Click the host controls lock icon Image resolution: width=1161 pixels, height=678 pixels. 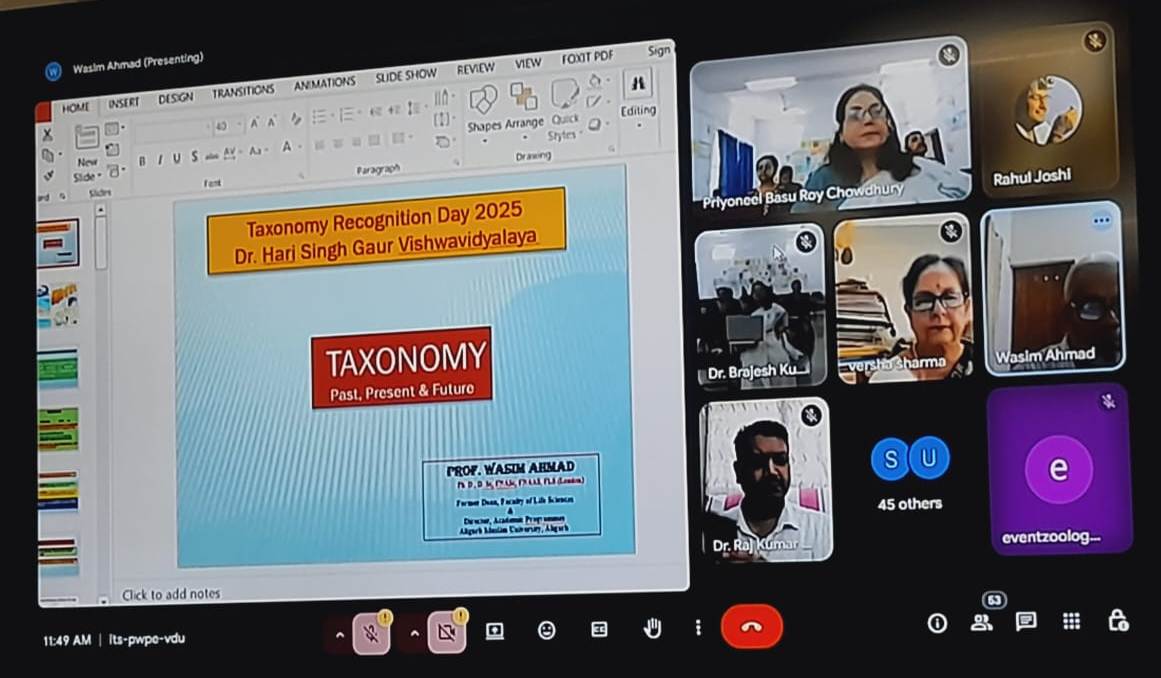click(1118, 621)
